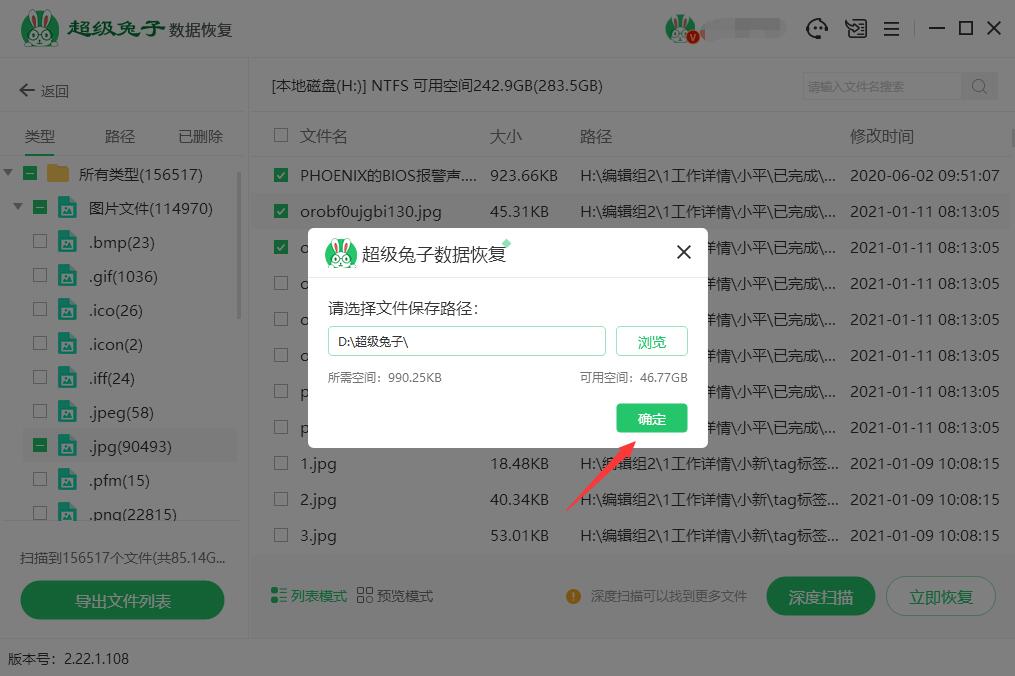Click the 53.01KB size cell
The image size is (1015, 676).
pos(519,535)
